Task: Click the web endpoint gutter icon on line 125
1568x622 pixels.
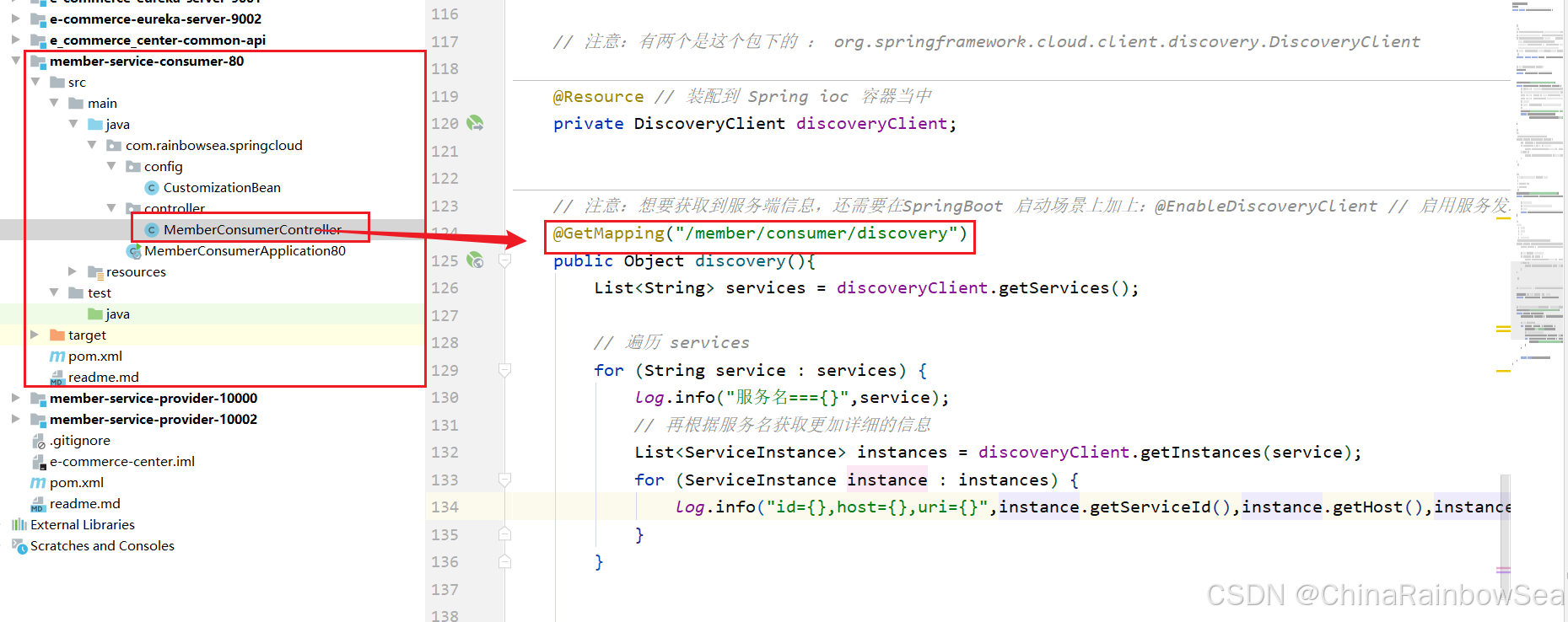Action: click(x=476, y=260)
